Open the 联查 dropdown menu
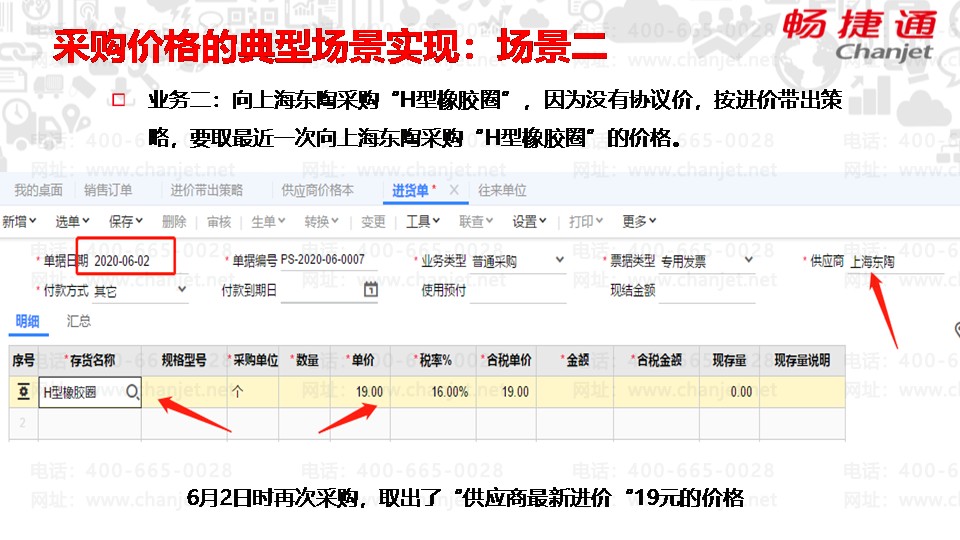 (x=476, y=222)
